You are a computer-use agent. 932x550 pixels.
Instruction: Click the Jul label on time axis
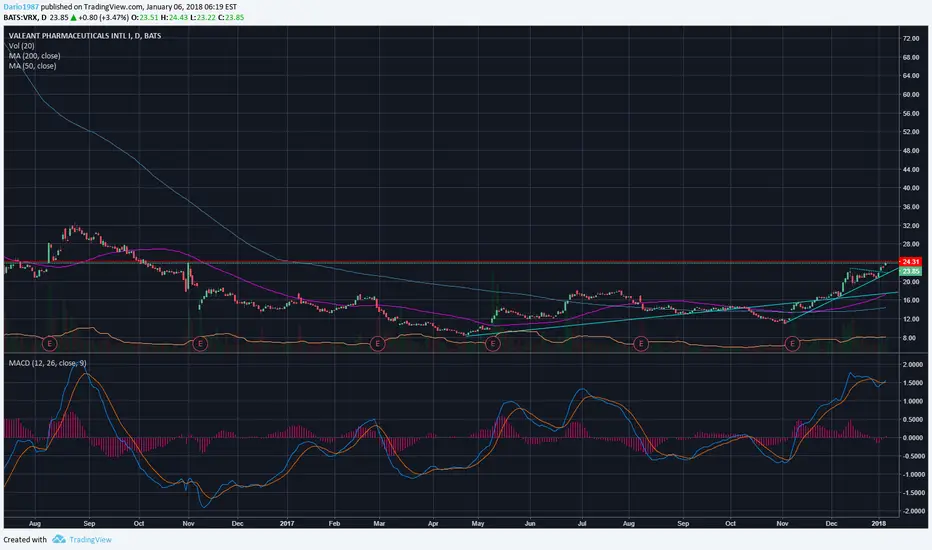coord(582,524)
